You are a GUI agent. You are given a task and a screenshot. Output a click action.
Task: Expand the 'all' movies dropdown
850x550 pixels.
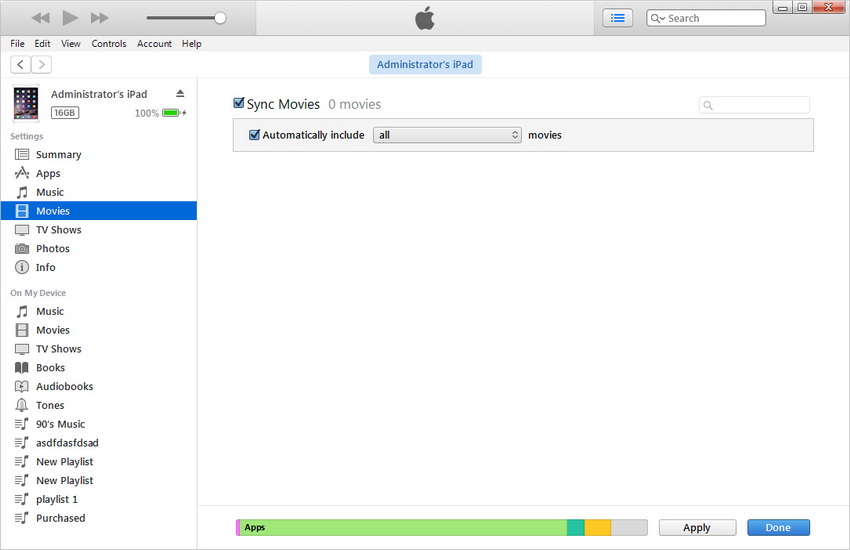447,135
